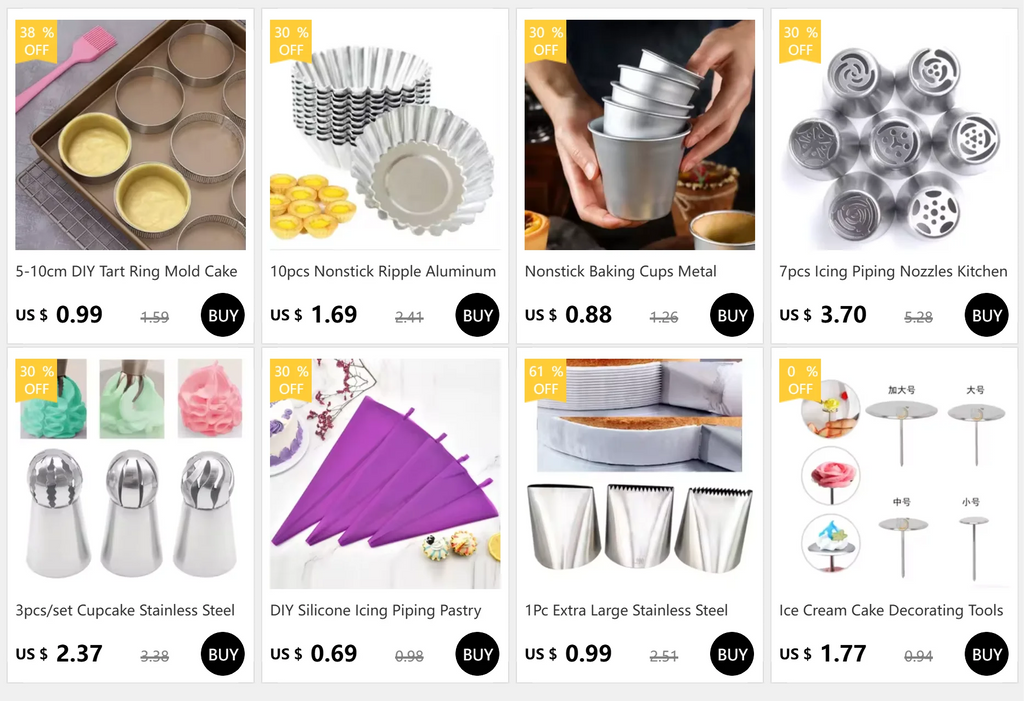Click BUY for 1Pc Extra Large Stainless Steel

click(732, 654)
